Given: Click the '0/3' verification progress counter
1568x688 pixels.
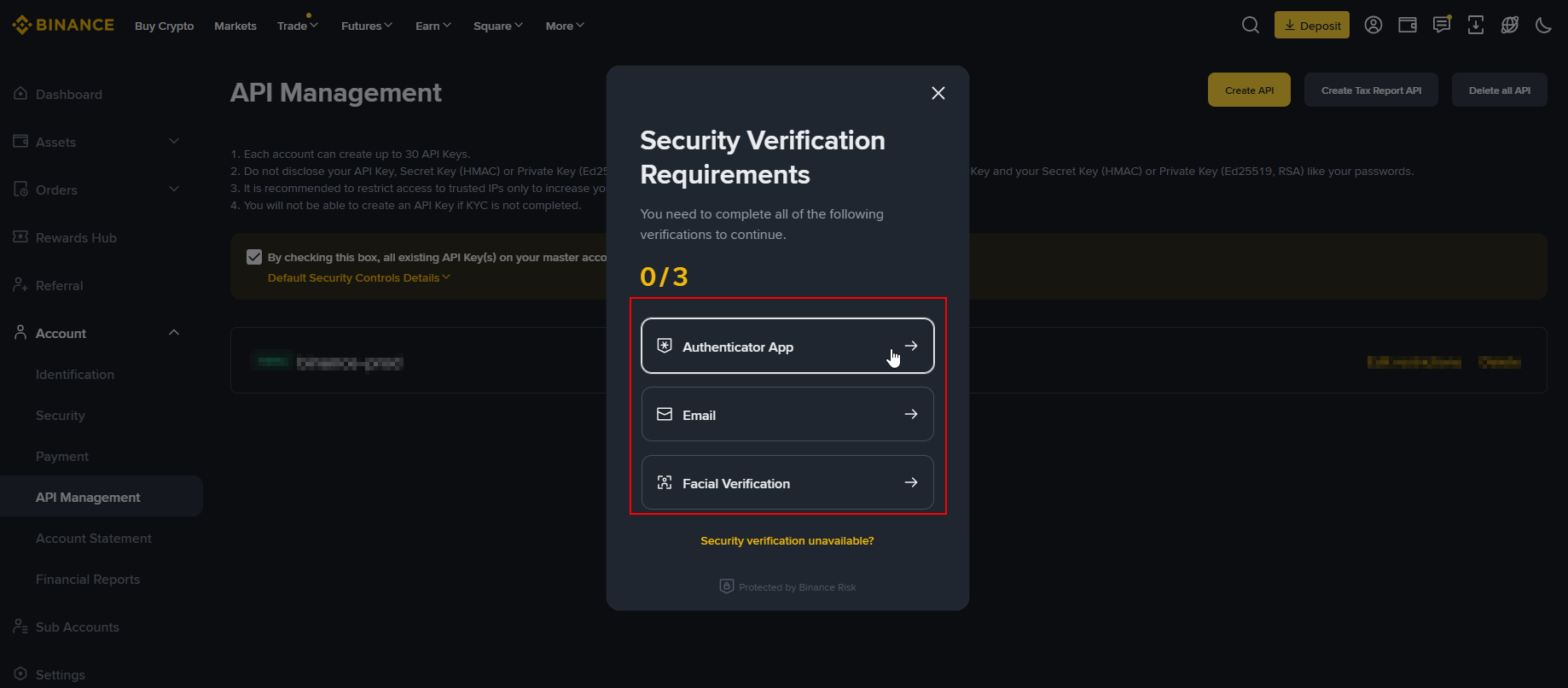Looking at the screenshot, I should [x=664, y=277].
